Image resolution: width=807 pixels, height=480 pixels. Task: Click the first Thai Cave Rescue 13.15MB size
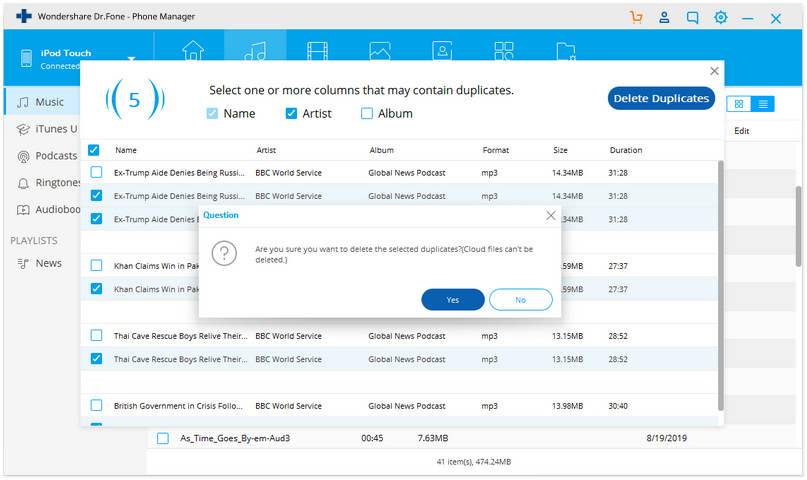pos(567,336)
